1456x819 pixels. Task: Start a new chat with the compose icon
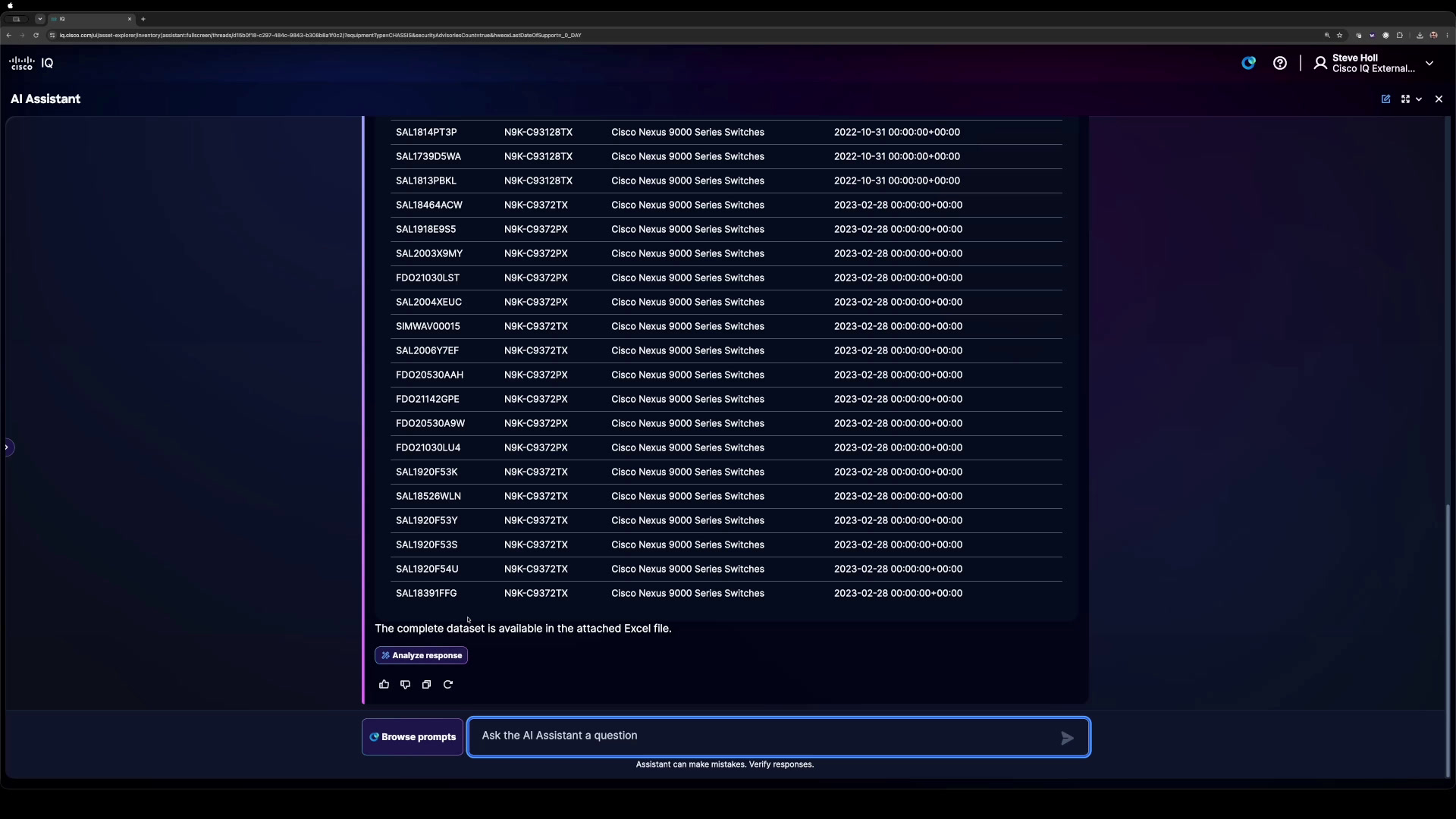[x=1385, y=99]
